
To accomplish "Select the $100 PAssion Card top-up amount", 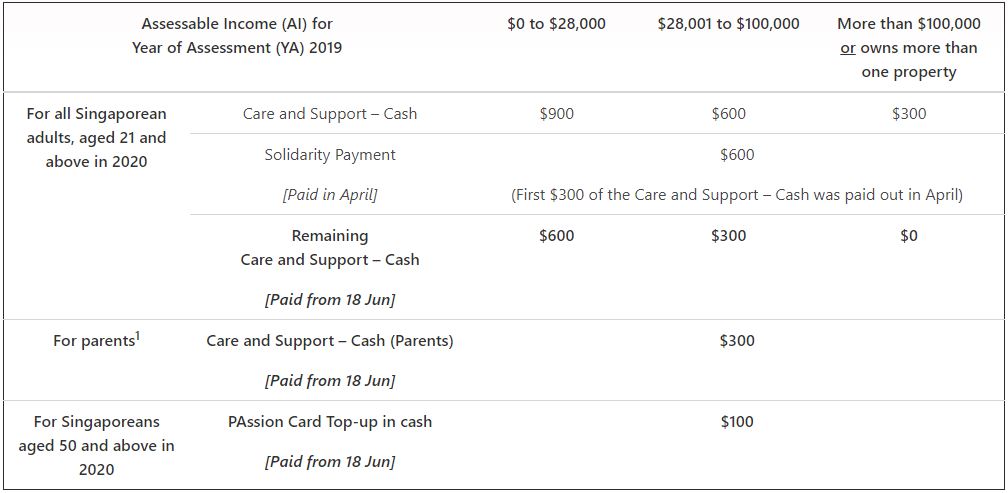I will tap(737, 422).
